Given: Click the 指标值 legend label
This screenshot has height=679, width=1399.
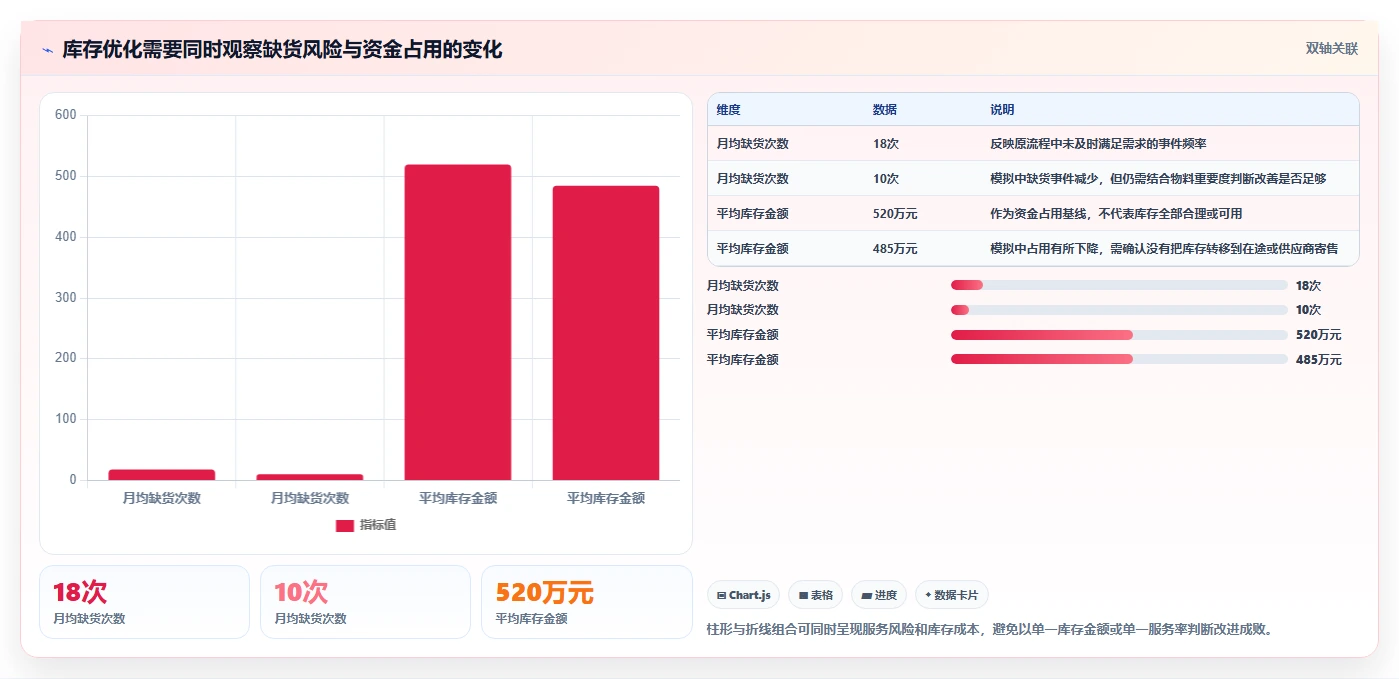Looking at the screenshot, I should pyautogui.click(x=378, y=525).
